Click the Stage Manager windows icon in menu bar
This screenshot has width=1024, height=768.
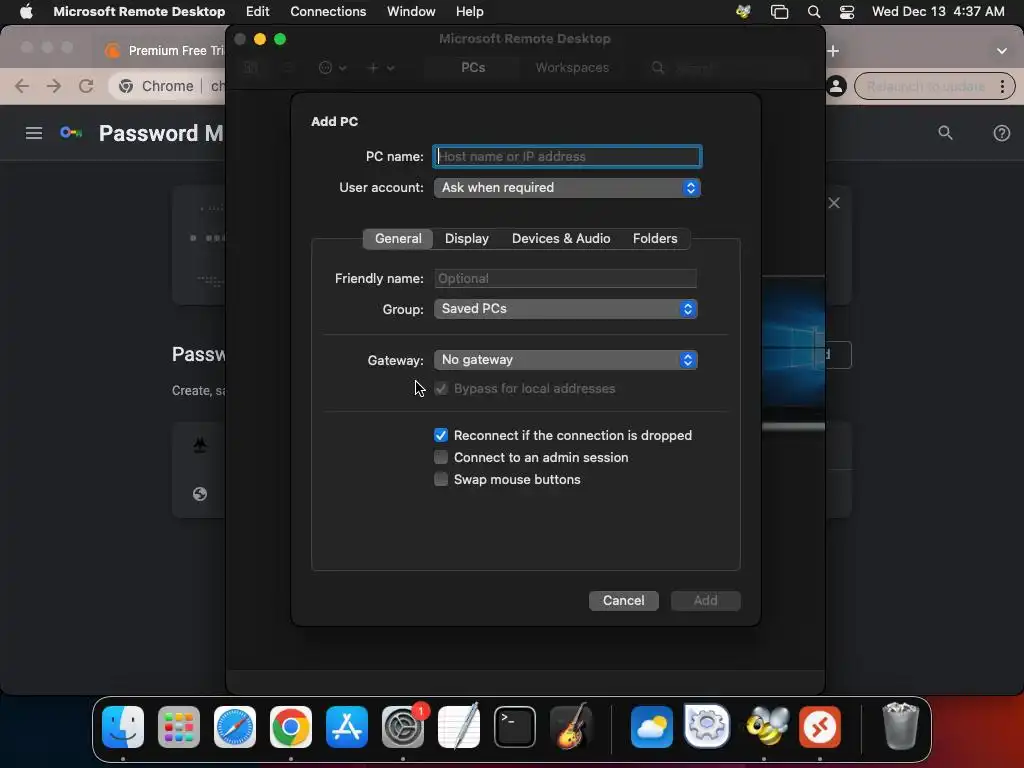779,12
